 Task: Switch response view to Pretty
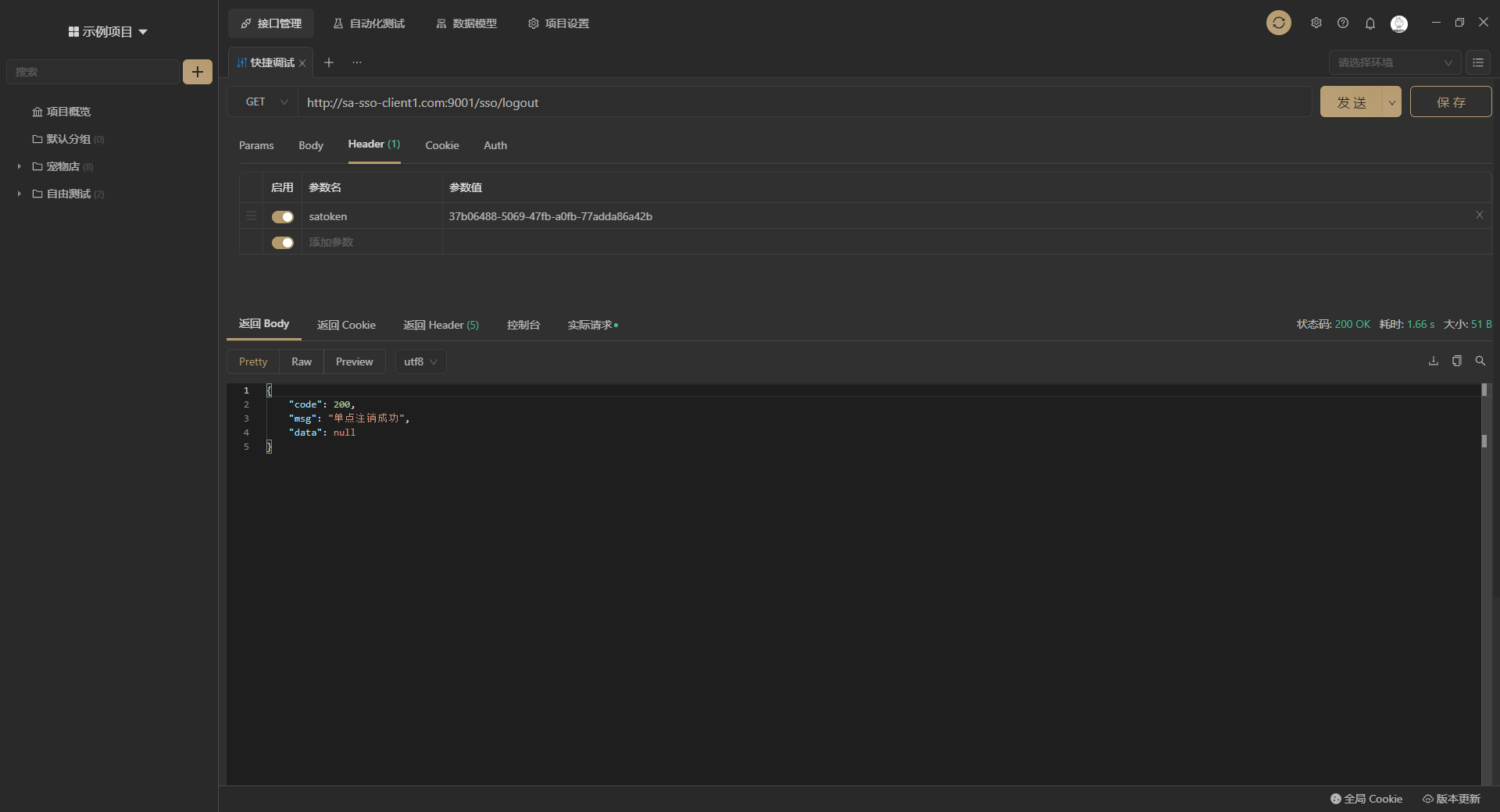253,361
